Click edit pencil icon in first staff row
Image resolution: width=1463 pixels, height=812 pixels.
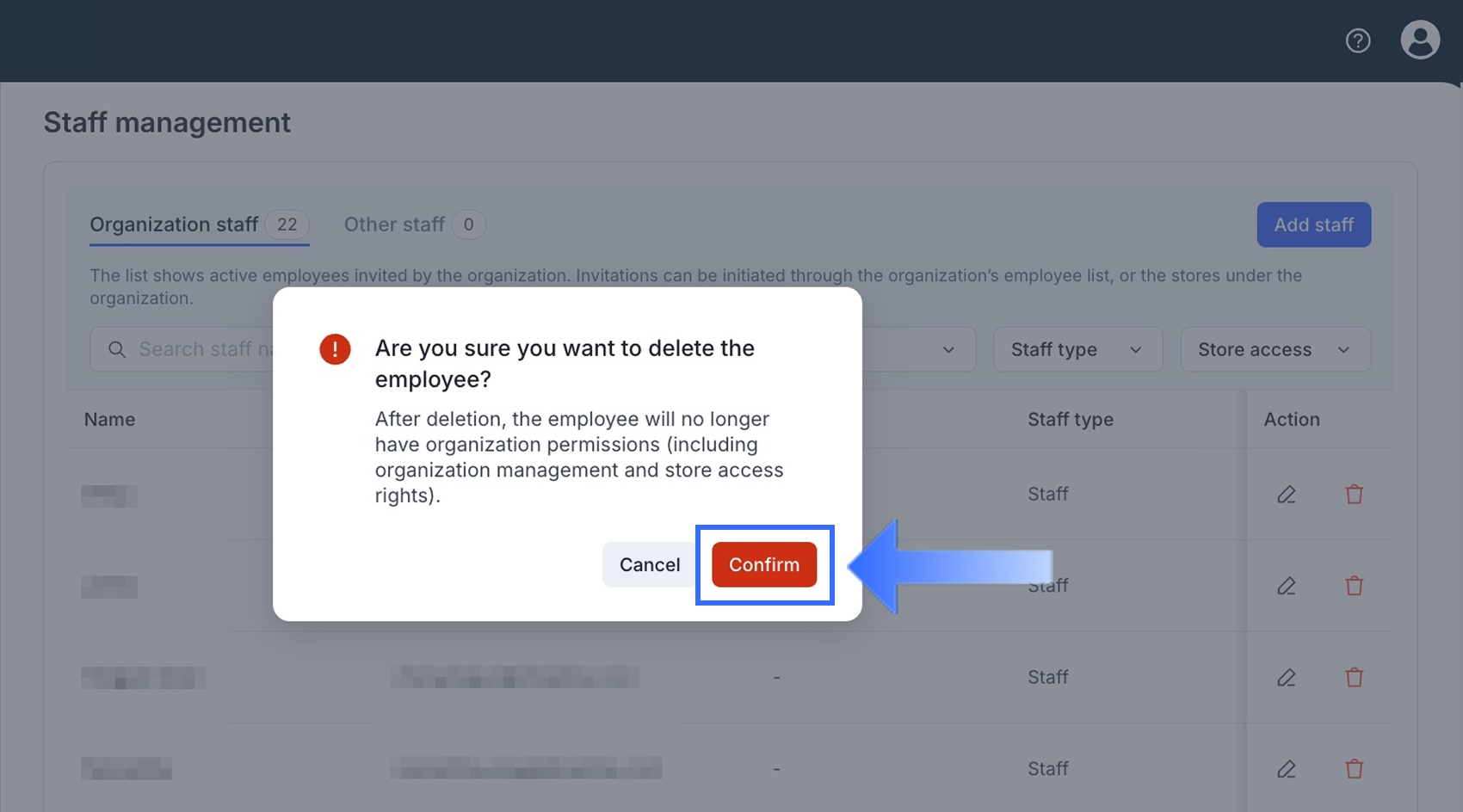pos(1287,495)
